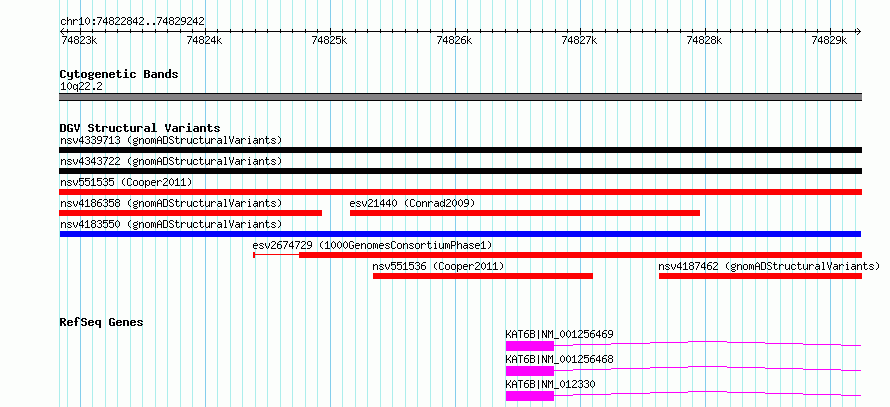The width and height of the screenshot is (890, 407).
Task: Click the nsv4339713 black variant bar
Action: [460, 150]
